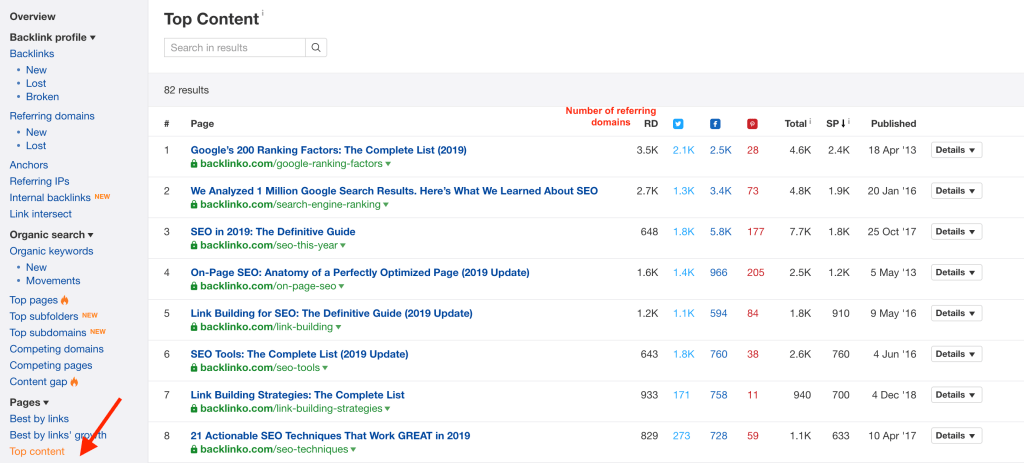The height and width of the screenshot is (463, 1024).
Task: Sort by Total column header
Action: tap(795, 123)
